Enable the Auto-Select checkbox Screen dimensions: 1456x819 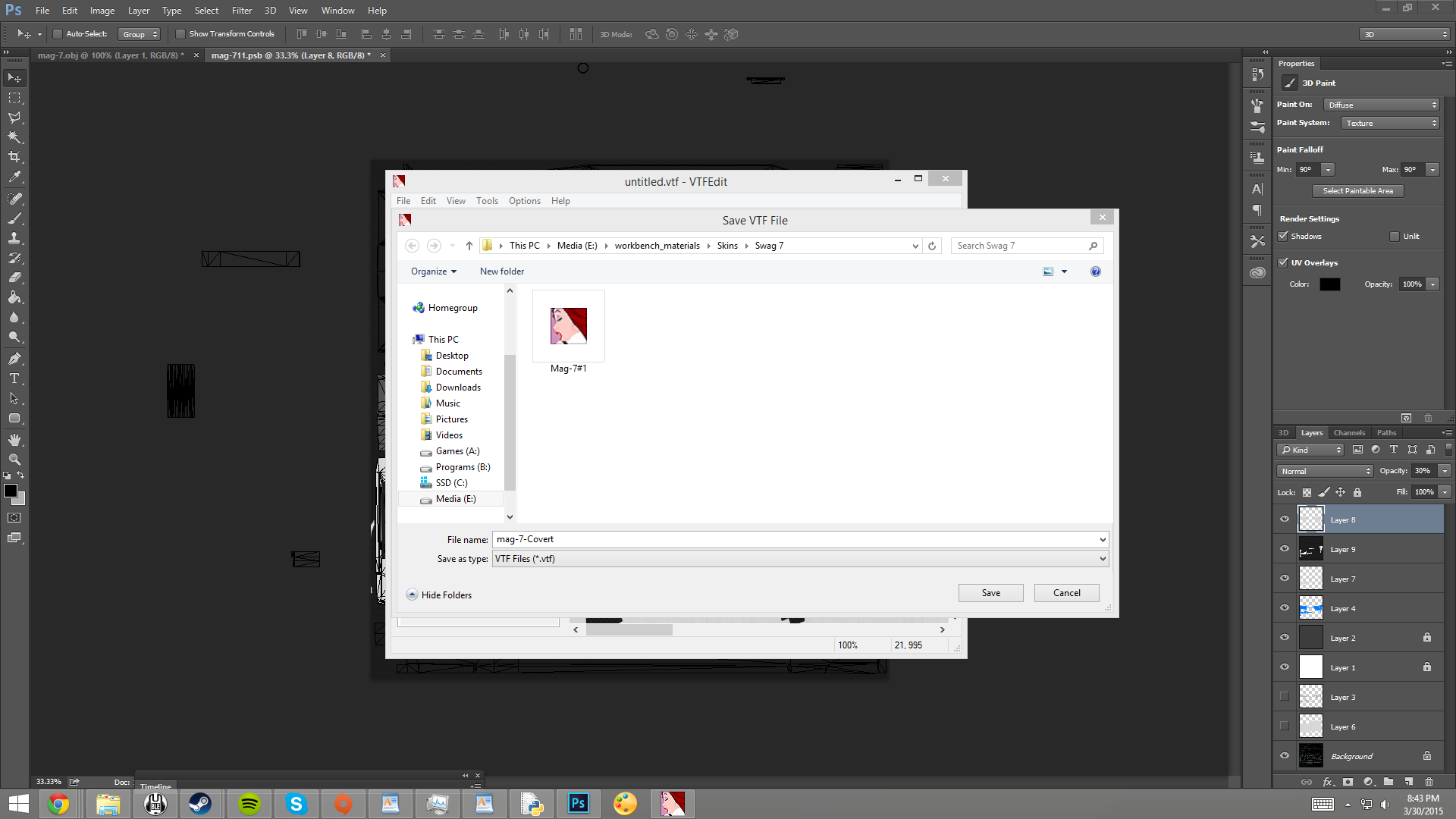pos(58,34)
